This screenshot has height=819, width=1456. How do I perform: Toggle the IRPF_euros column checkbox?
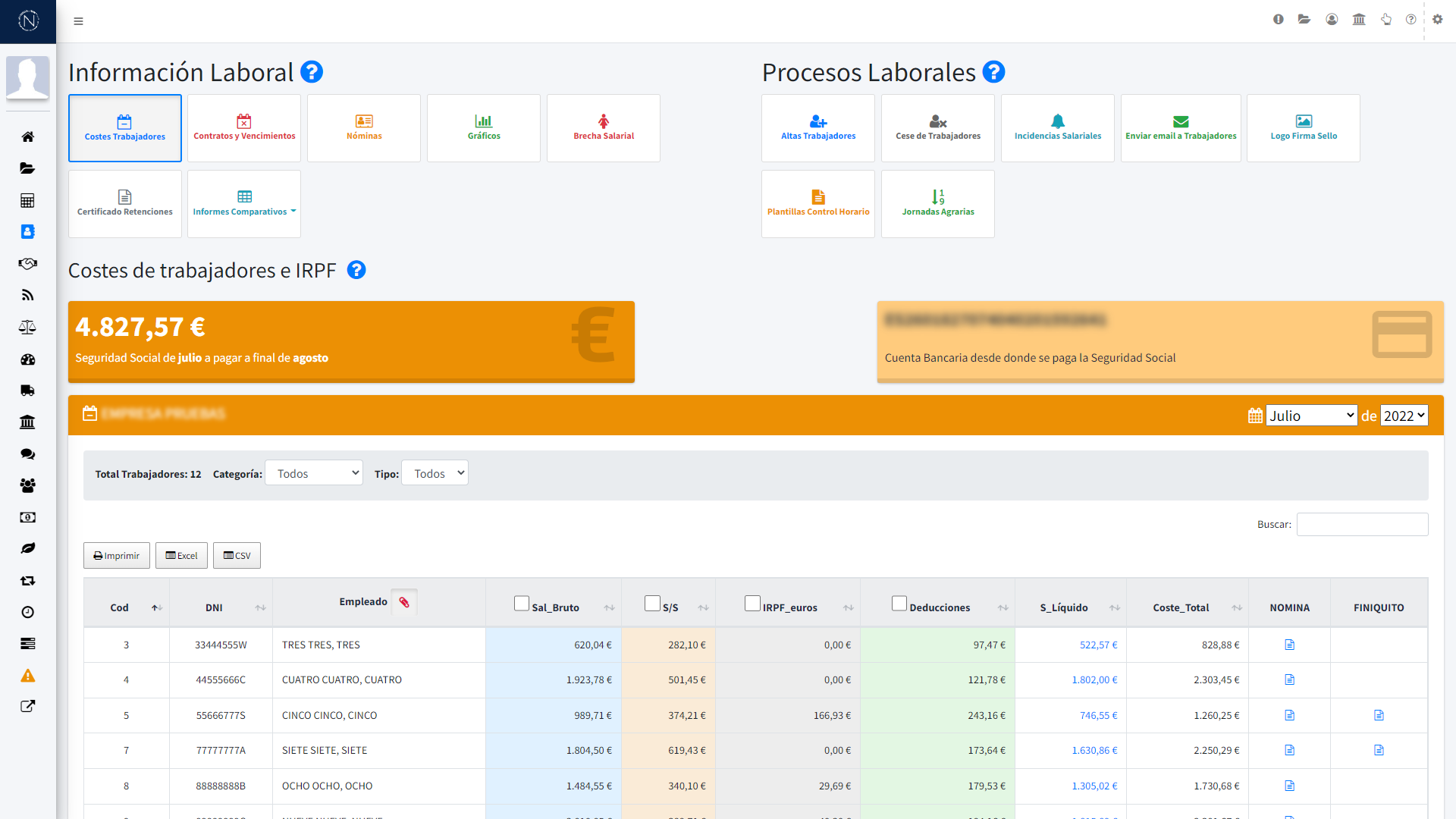[752, 604]
